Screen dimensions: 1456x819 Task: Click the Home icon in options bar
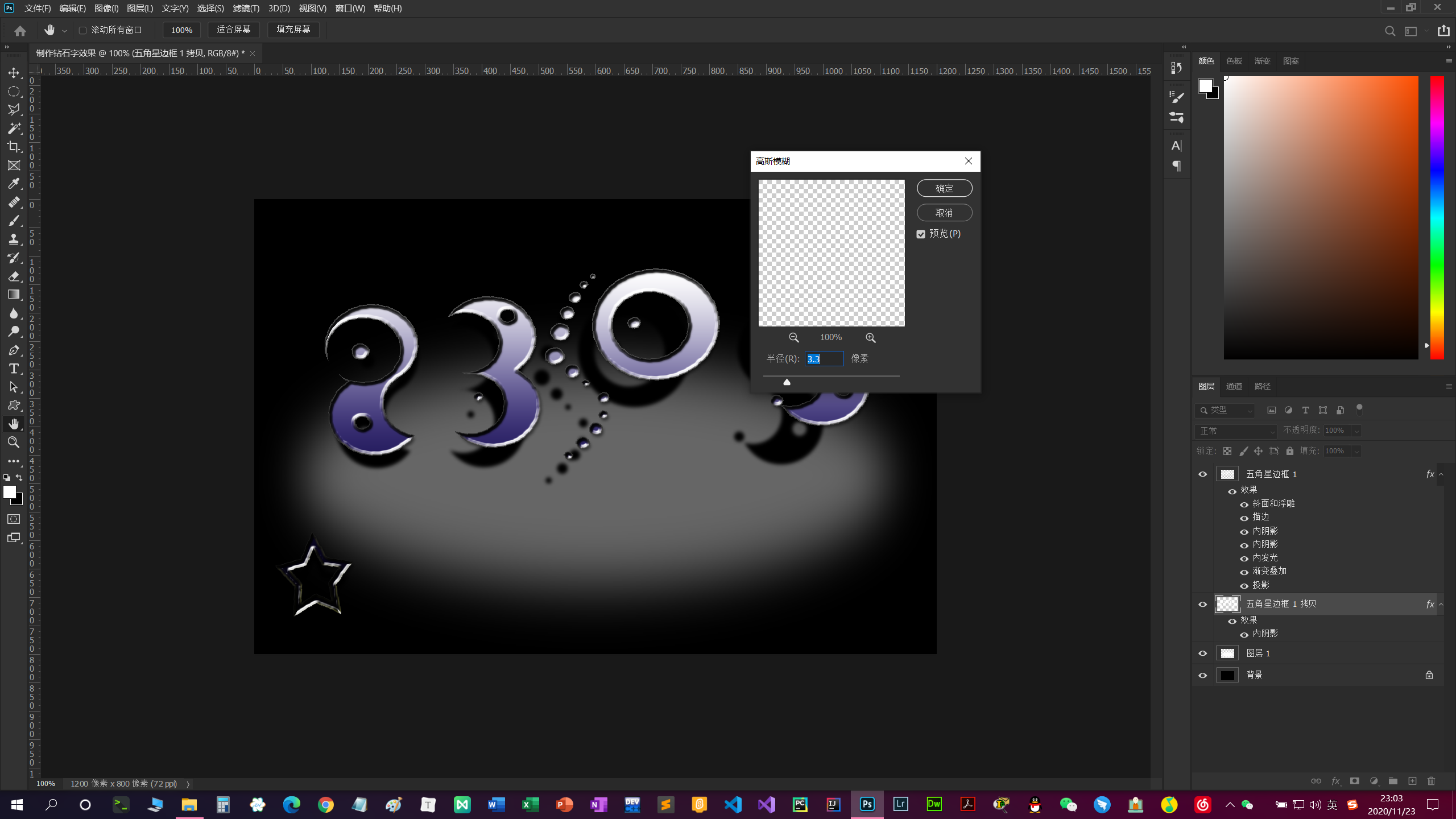(20, 31)
